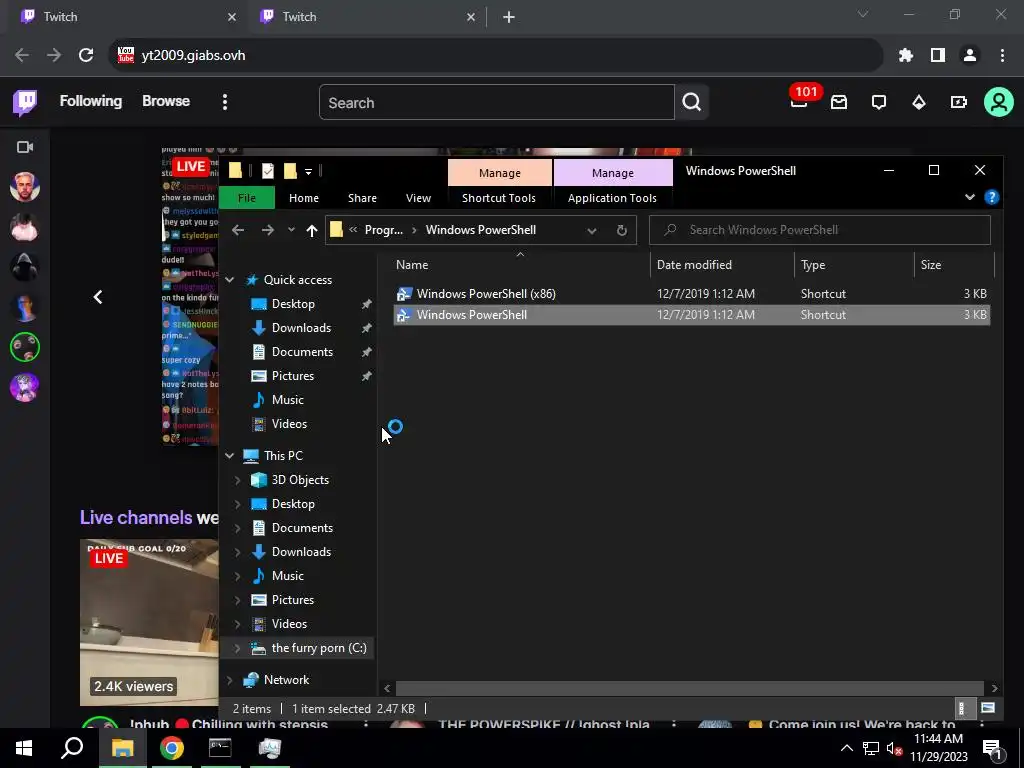The width and height of the screenshot is (1024, 768).
Task: Open Twitch more options dots
Action: pos(225,102)
